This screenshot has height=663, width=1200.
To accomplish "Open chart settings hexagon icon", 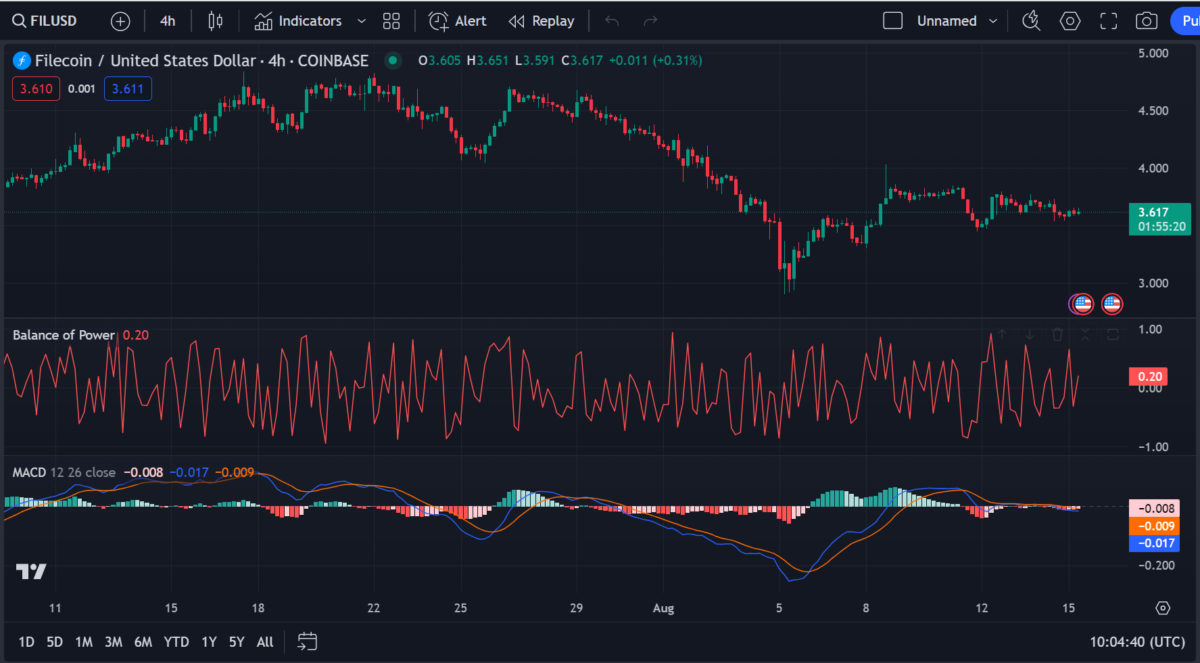I will 1070,21.
